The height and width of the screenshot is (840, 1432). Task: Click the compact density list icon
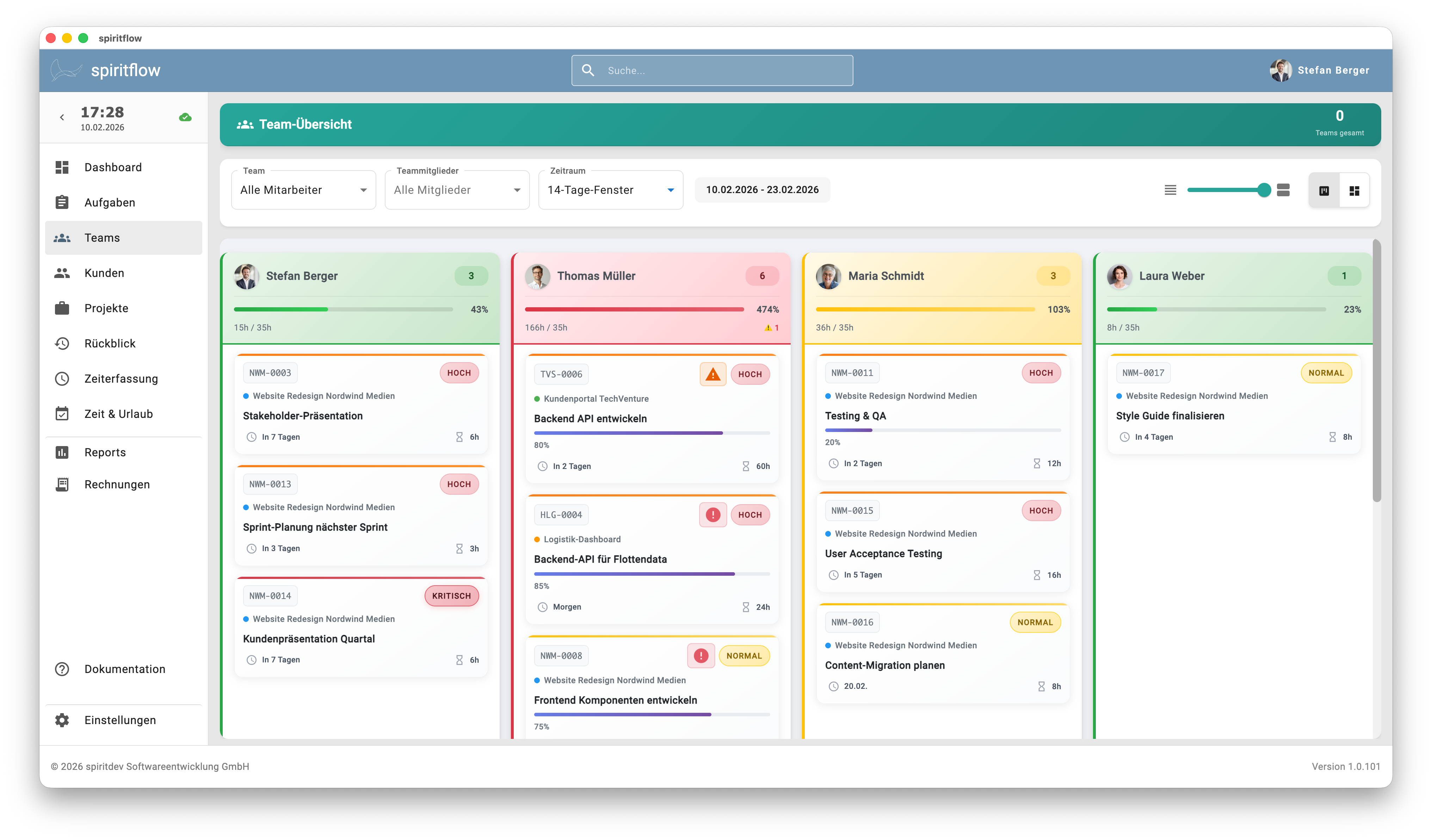[1170, 190]
